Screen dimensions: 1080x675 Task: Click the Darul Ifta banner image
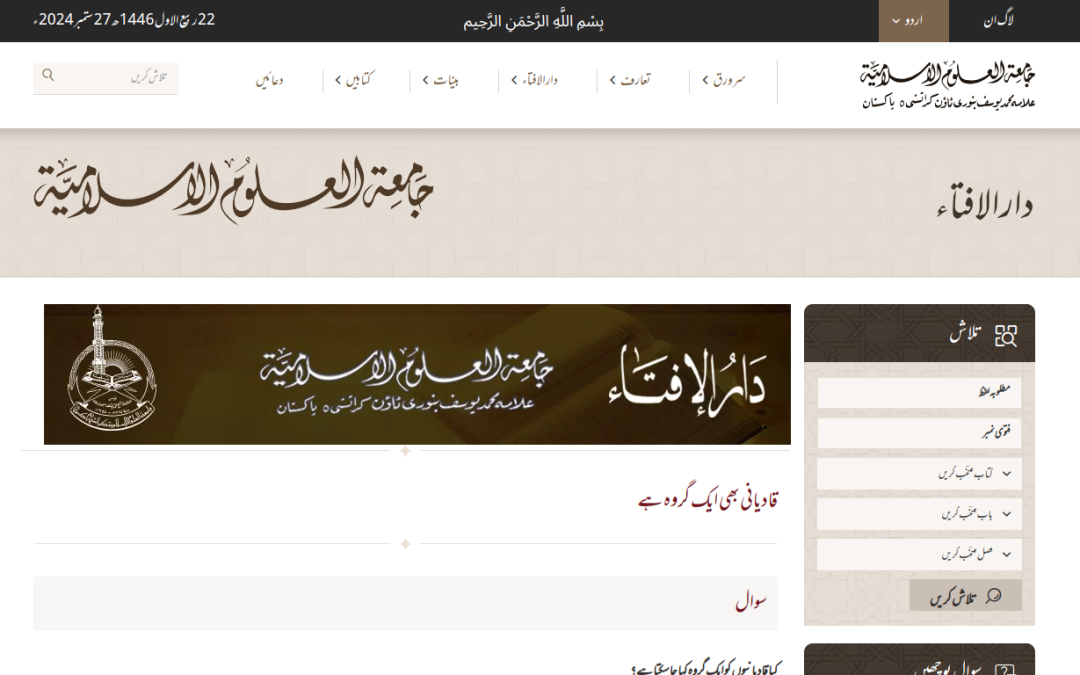pyautogui.click(x=417, y=374)
